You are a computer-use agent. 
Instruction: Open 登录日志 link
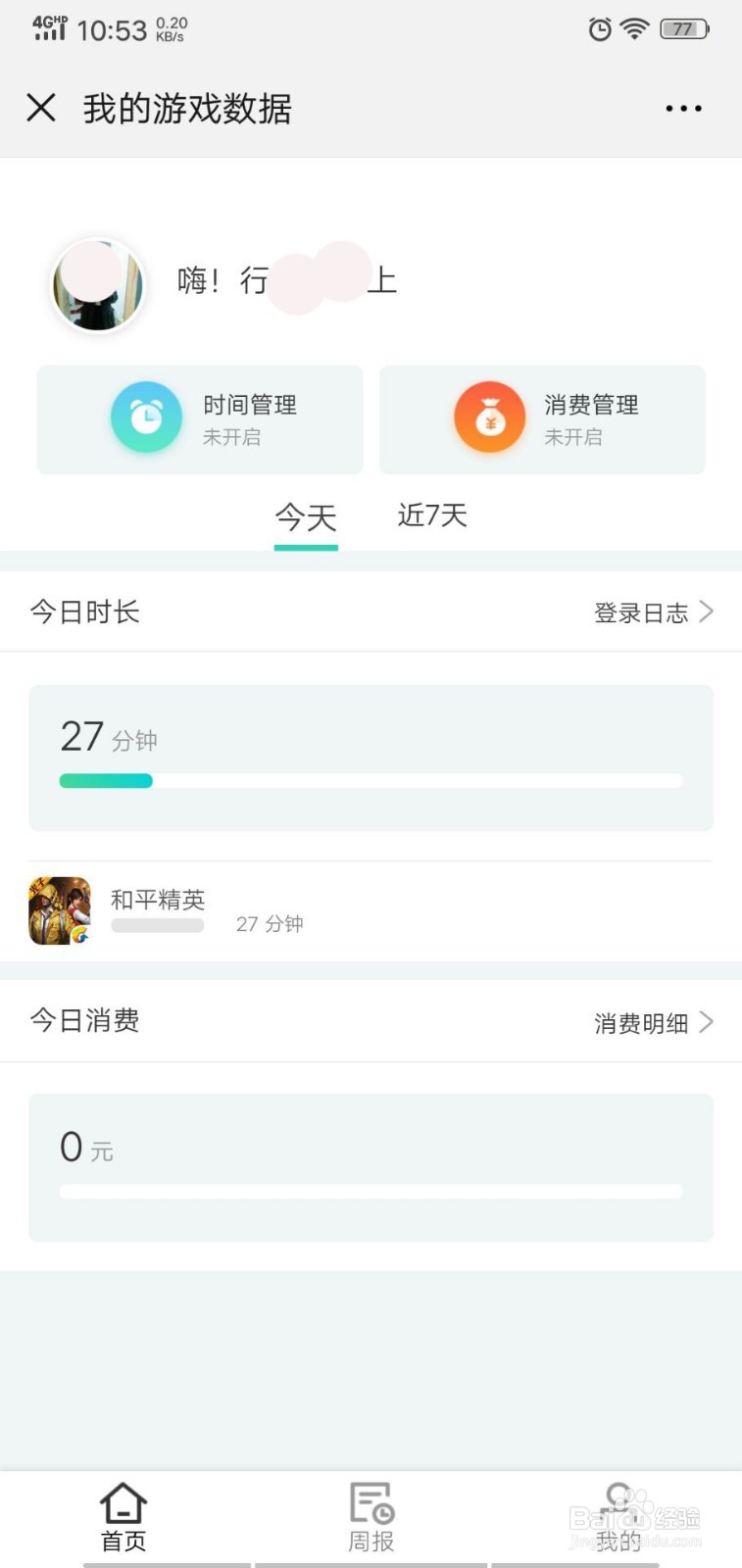pyautogui.click(x=641, y=613)
